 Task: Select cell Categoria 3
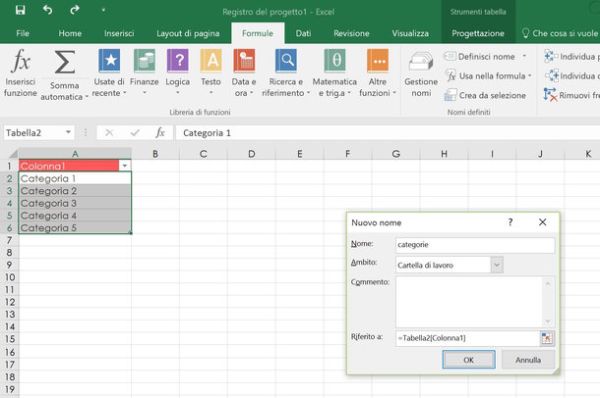[x=75, y=203]
